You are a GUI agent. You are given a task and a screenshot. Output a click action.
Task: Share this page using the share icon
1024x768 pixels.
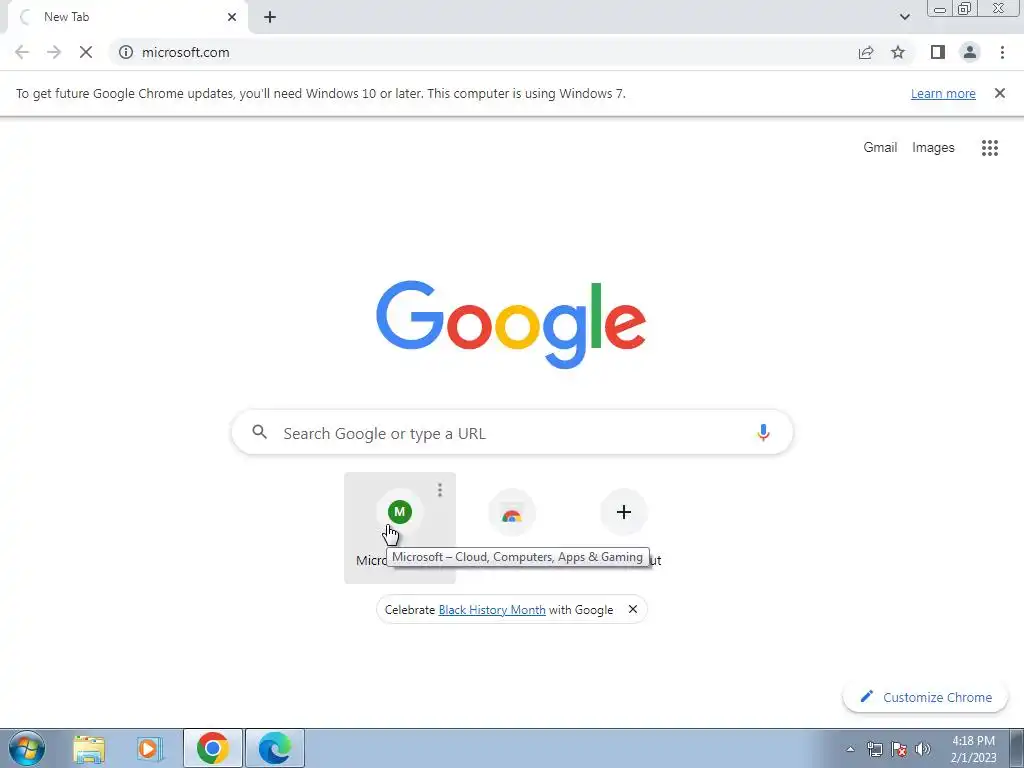(866, 52)
